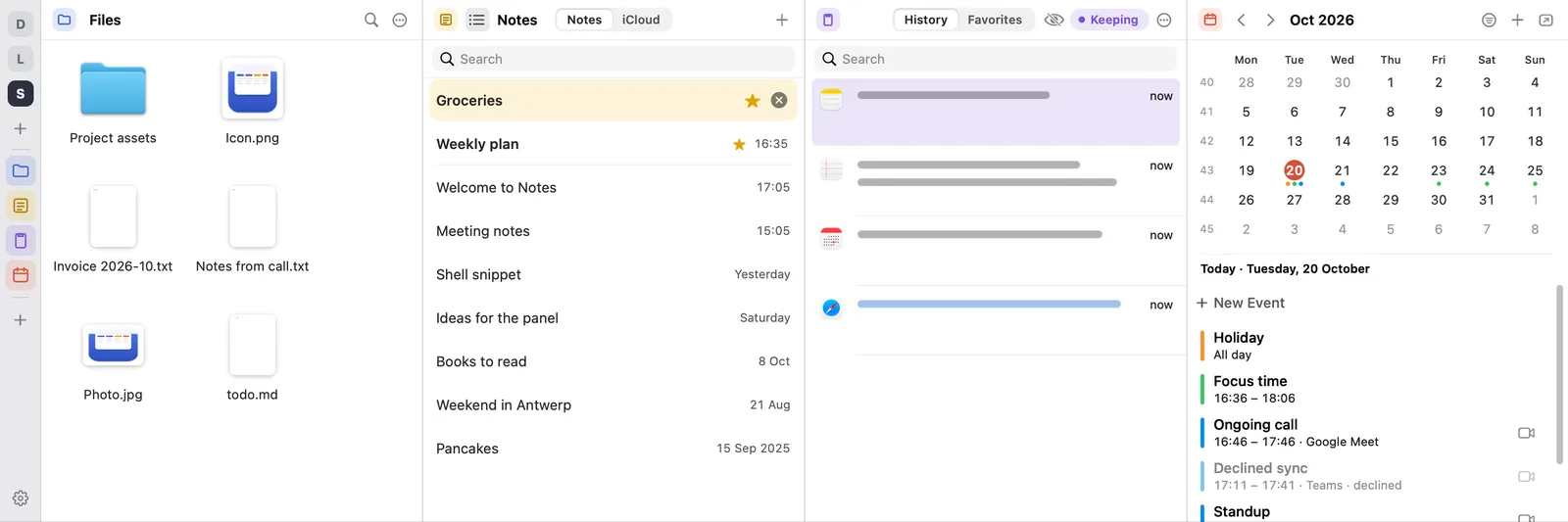Open the Focus time event
1568x522 pixels.
(x=1372, y=389)
